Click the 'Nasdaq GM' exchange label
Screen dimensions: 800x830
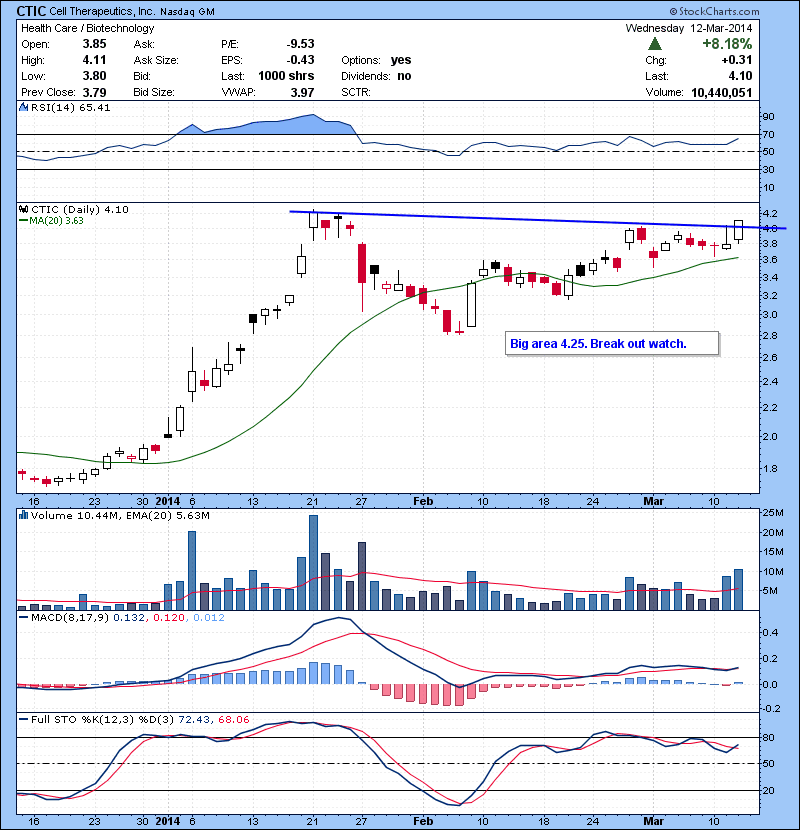[x=187, y=12]
